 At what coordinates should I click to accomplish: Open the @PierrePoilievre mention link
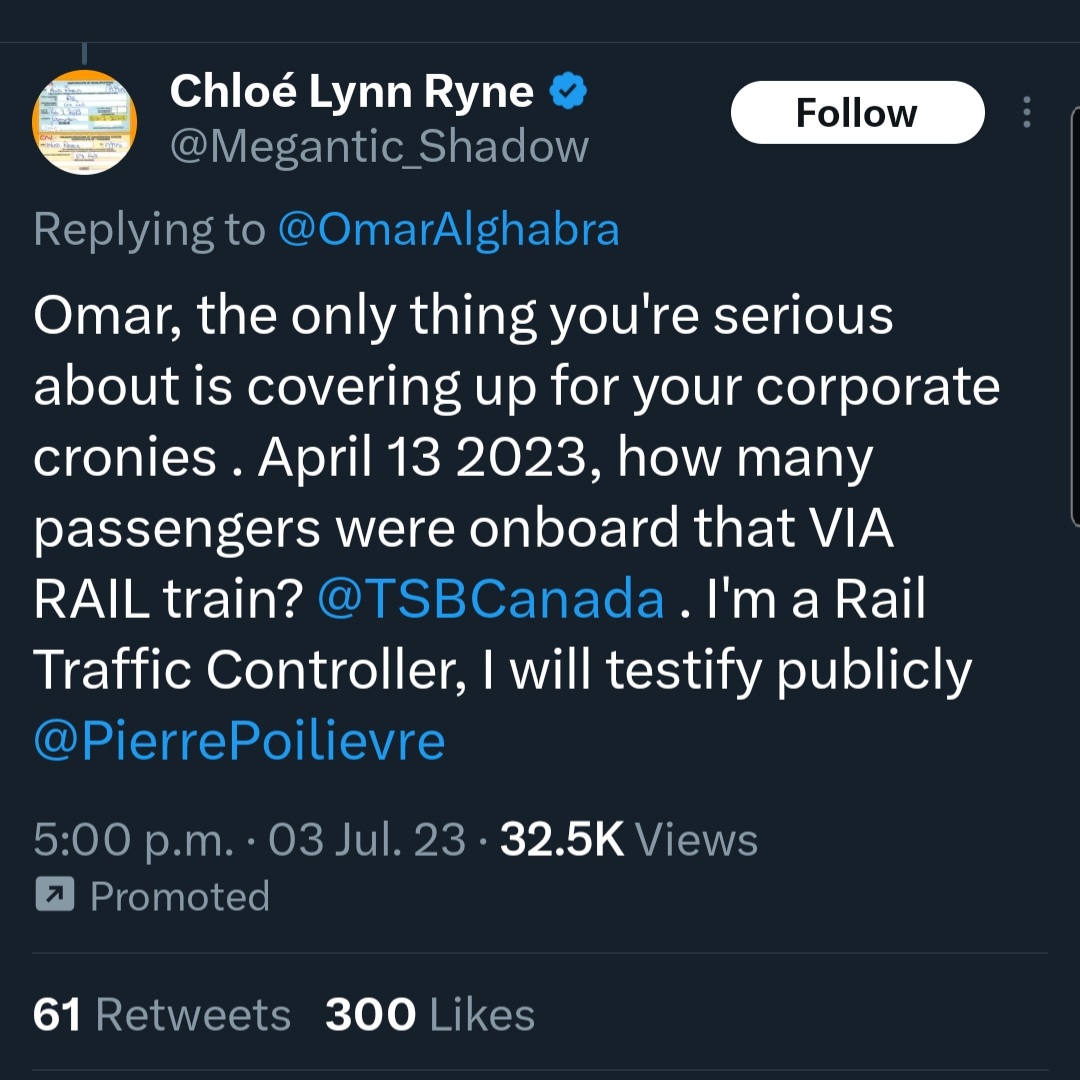239,741
